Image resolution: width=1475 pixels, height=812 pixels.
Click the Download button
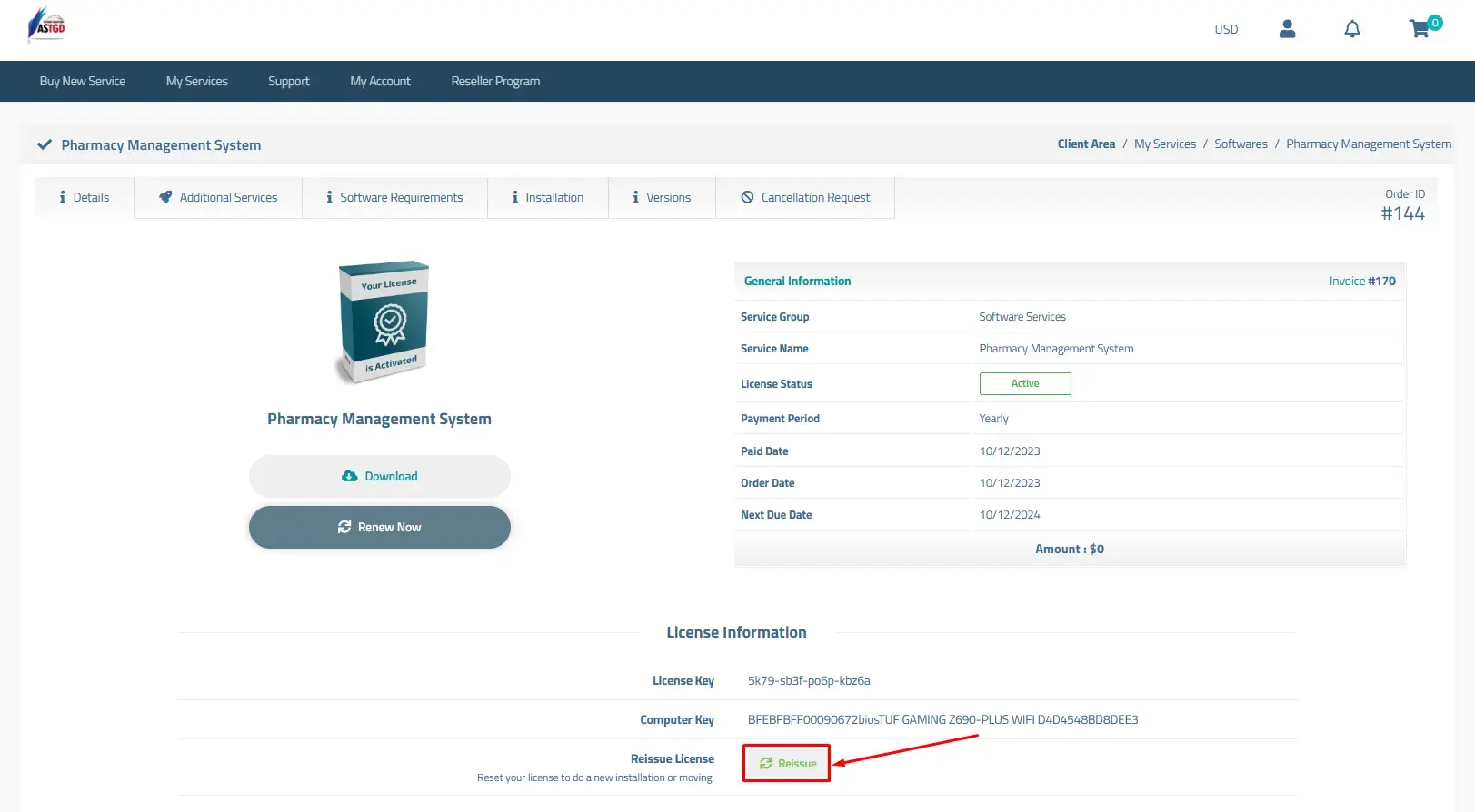tap(380, 476)
